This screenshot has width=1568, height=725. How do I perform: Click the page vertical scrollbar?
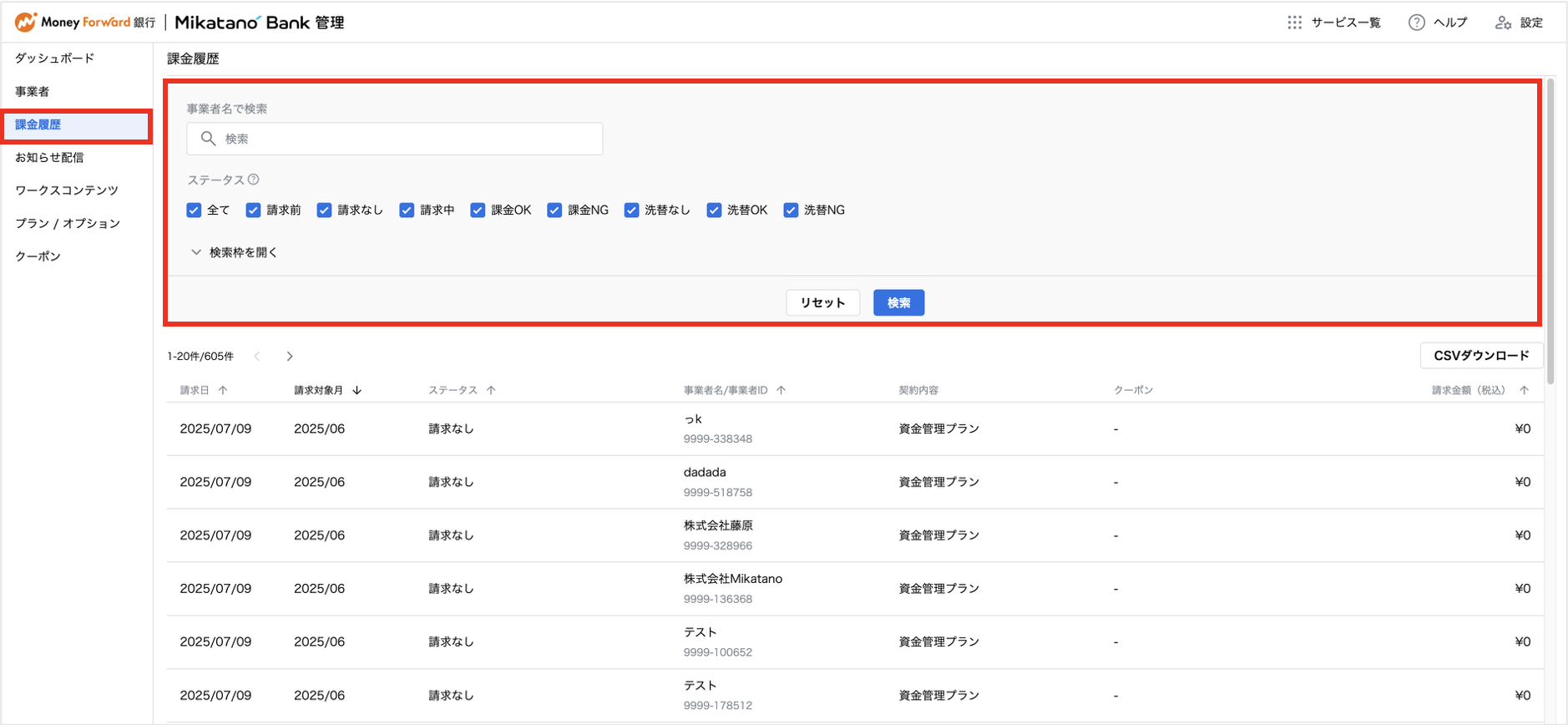tap(1550, 231)
